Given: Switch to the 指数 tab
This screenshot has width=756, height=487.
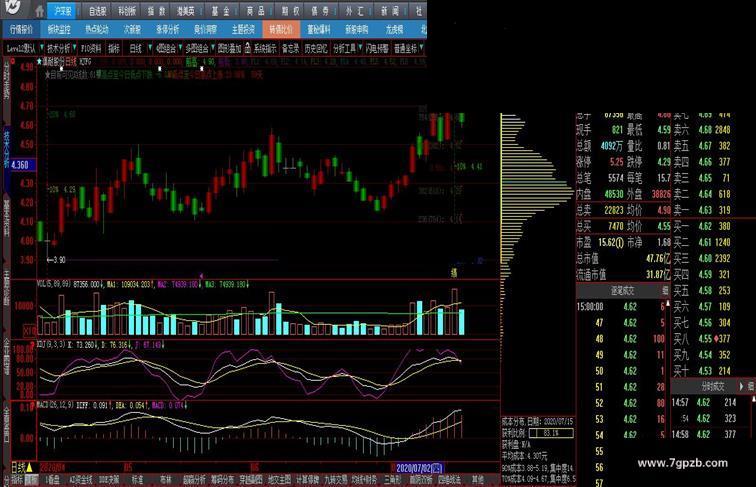Looking at the screenshot, I should [157, 11].
